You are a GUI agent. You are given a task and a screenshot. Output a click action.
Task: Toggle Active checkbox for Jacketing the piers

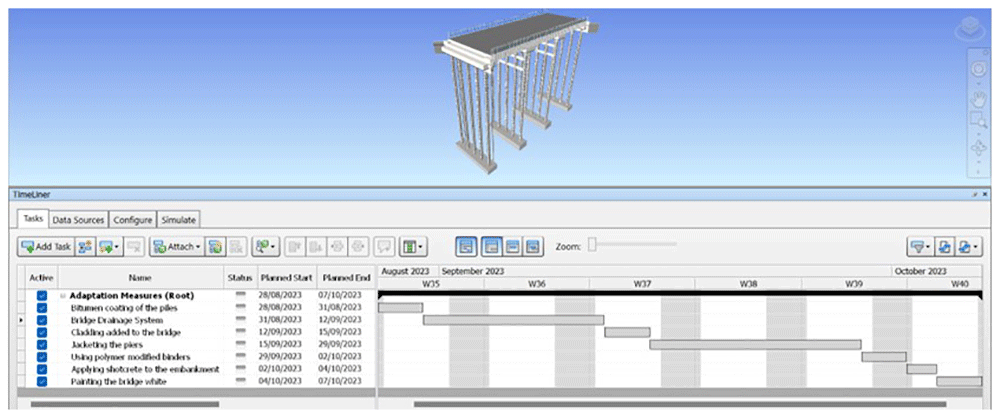(42, 345)
